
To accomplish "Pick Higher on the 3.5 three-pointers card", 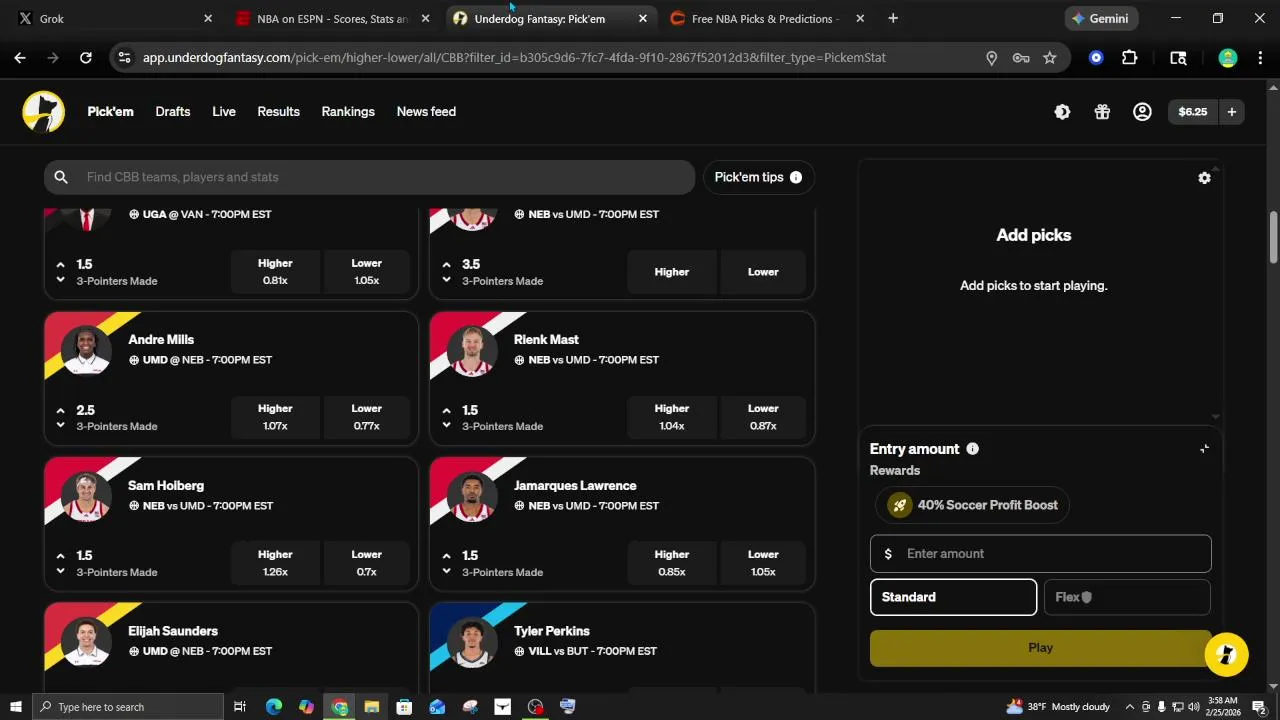I will [671, 272].
